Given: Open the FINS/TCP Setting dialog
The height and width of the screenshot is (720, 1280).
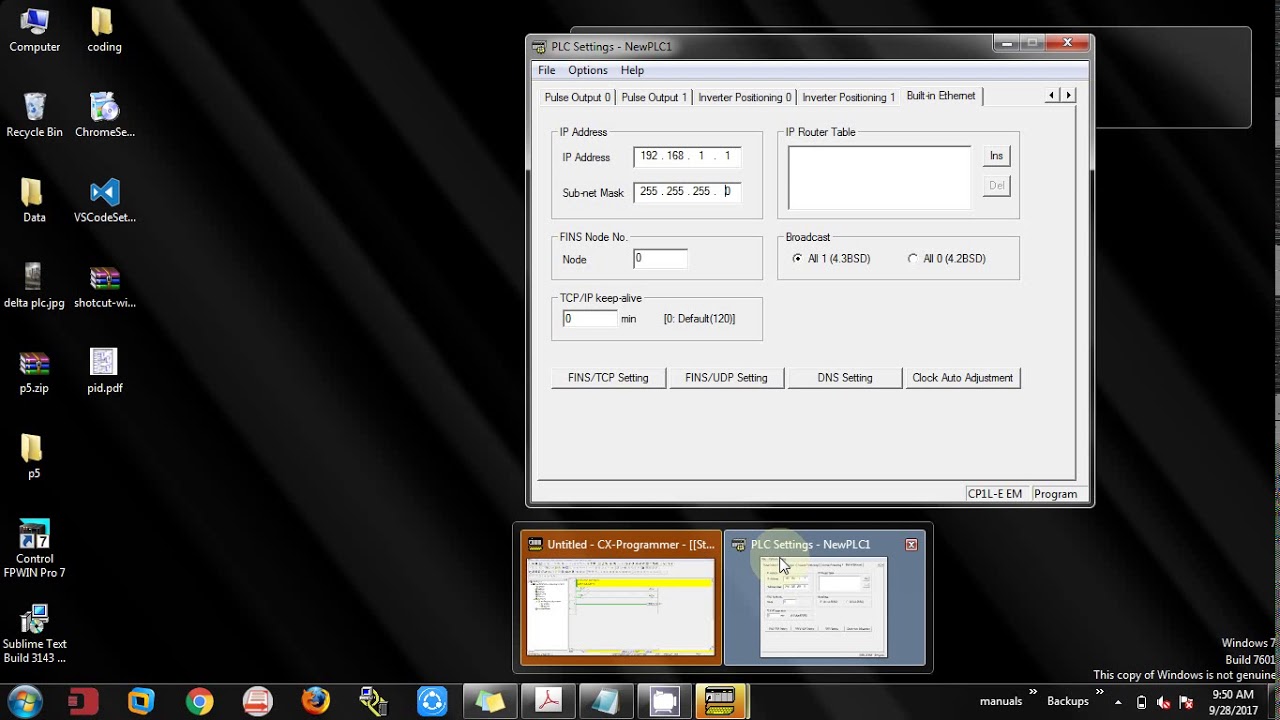Looking at the screenshot, I should coord(608,378).
